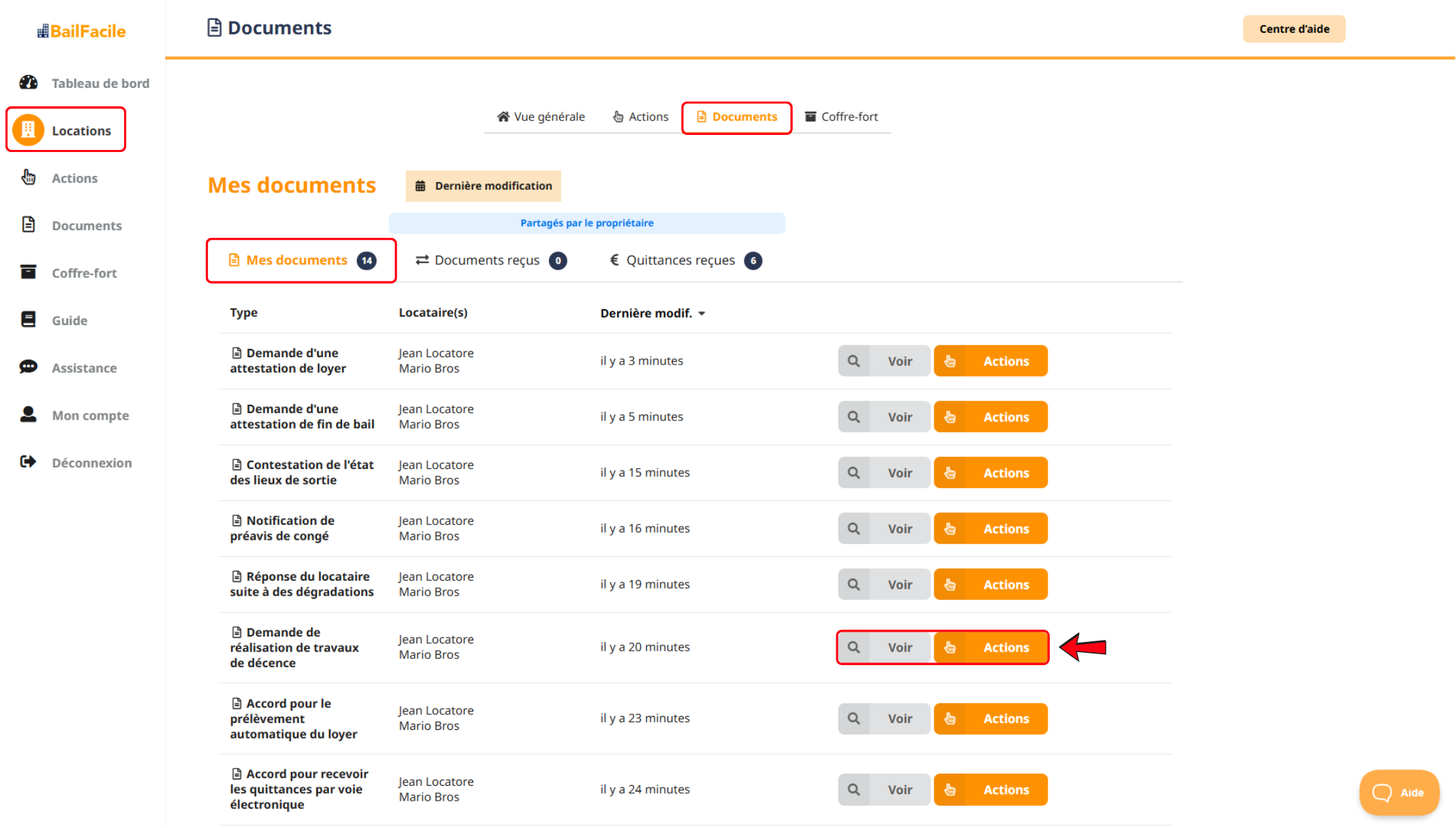This screenshot has width=1456, height=828.
Task: Click Voir for Demande de travaux de décence
Action: pyautogui.click(x=899, y=647)
